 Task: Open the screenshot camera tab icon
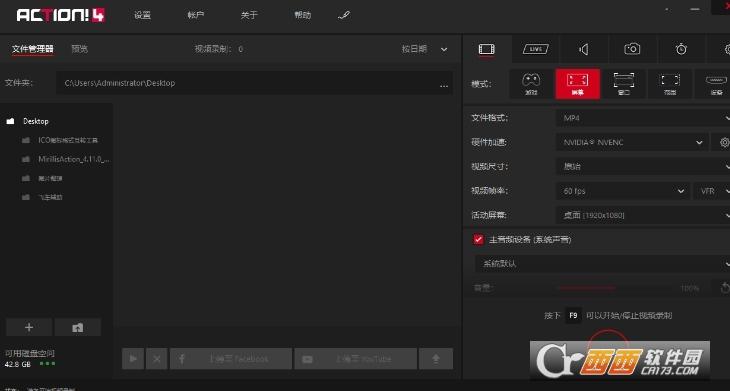point(632,49)
